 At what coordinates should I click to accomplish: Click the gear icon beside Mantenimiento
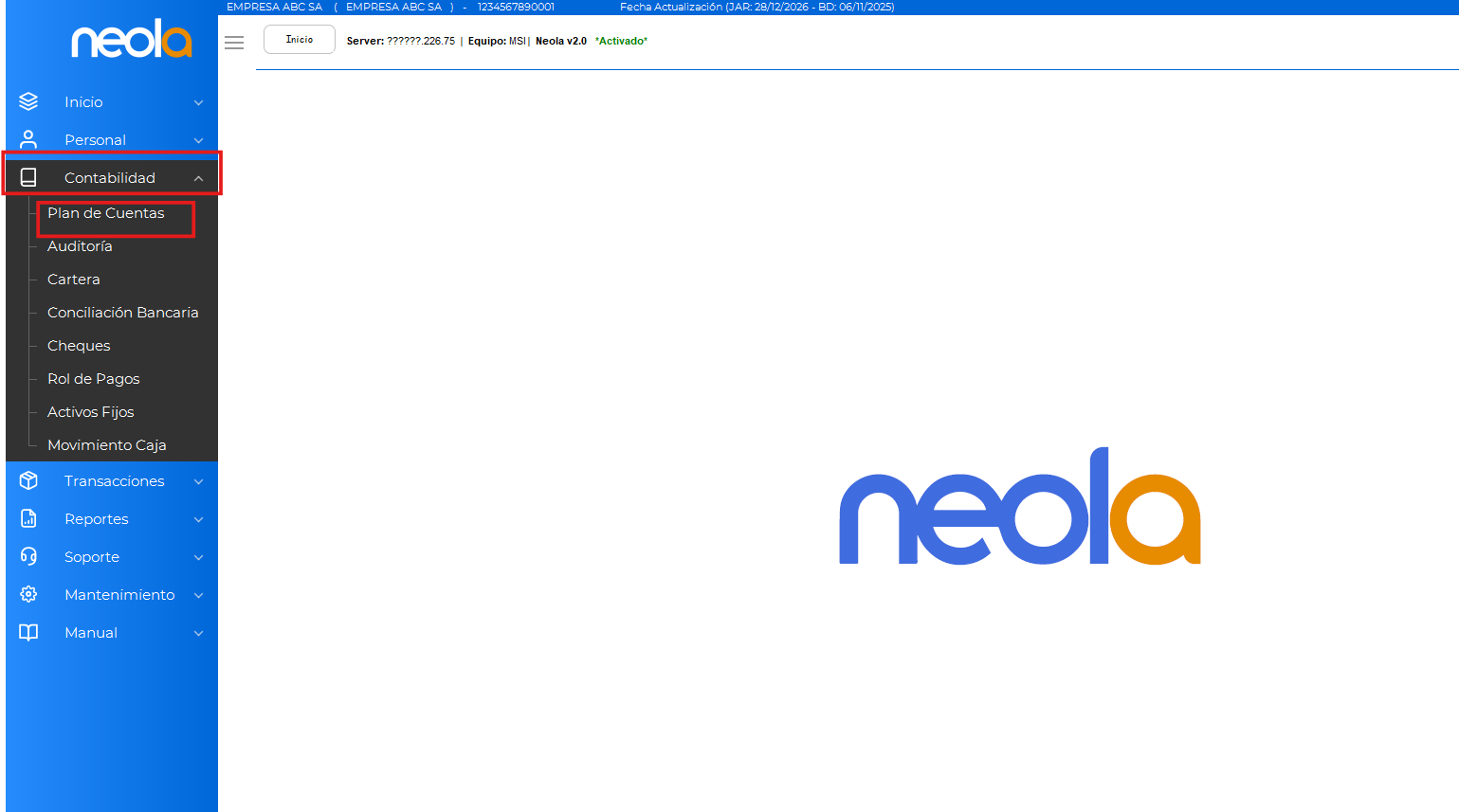point(28,594)
